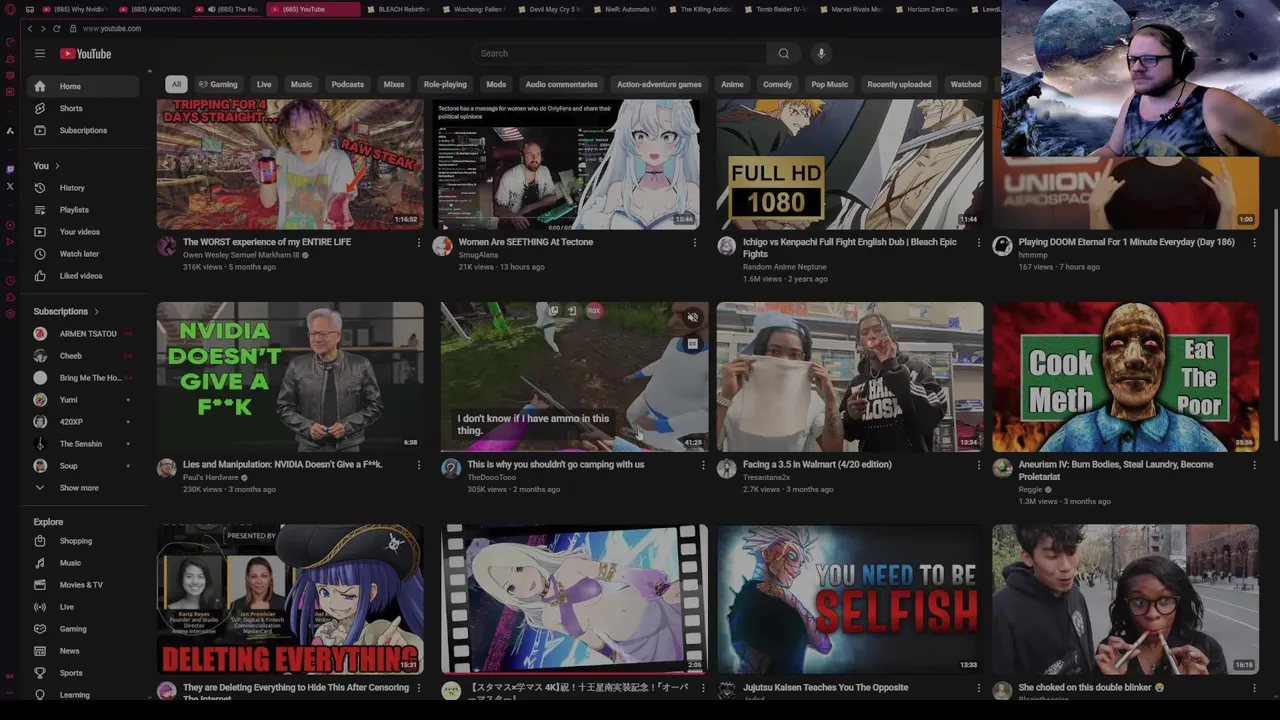Select the Recently uploaded filter chip
Image resolution: width=1280 pixels, height=720 pixels.
[x=899, y=85]
